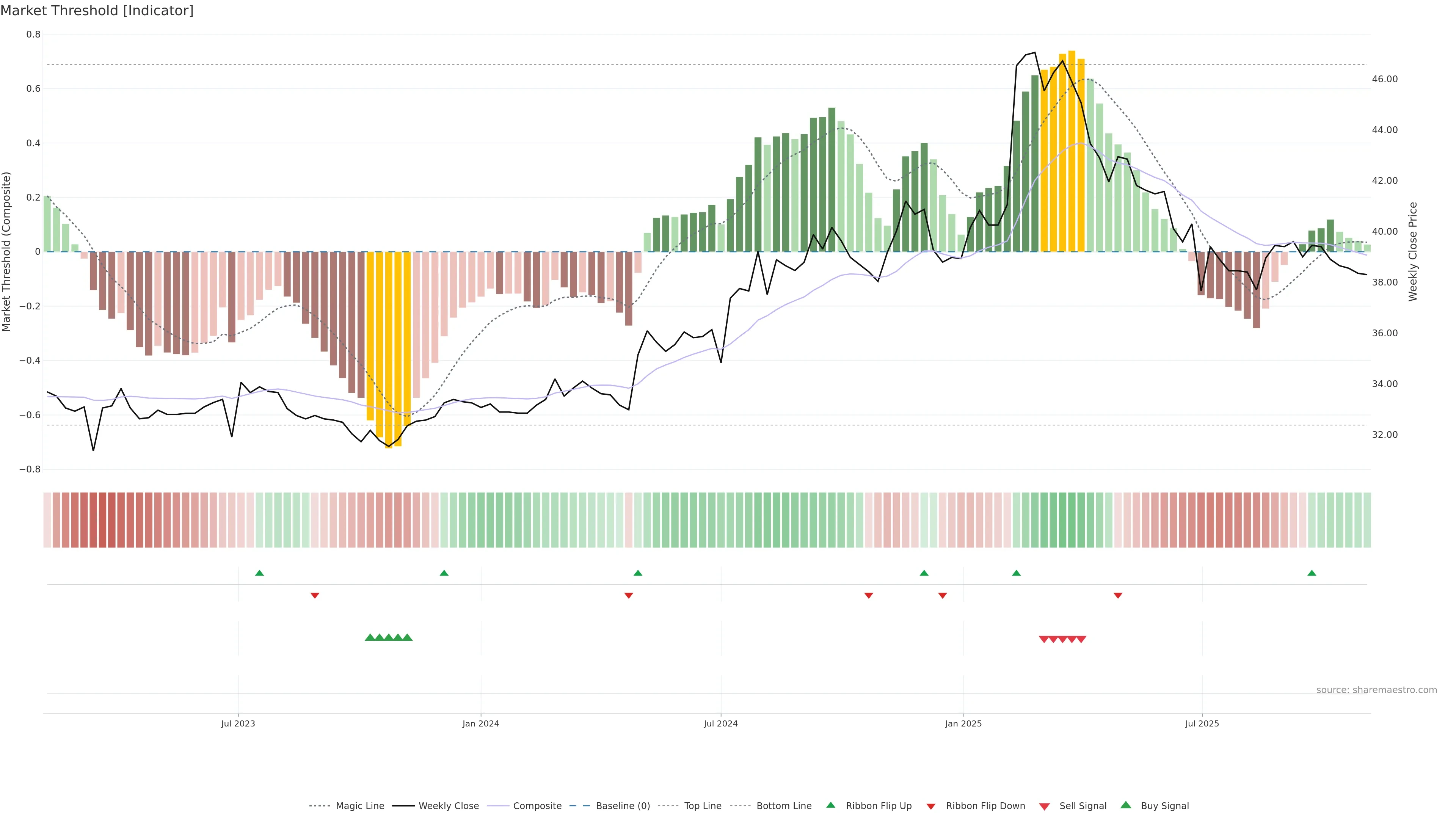Click the last green Ribbon Flip Up marker
The height and width of the screenshot is (819, 1456).
[1312, 573]
